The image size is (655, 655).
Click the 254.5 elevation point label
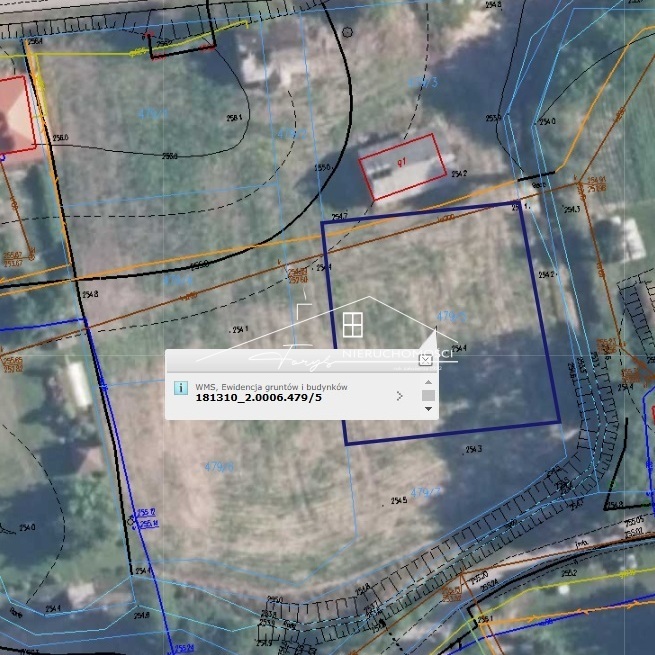click(396, 500)
